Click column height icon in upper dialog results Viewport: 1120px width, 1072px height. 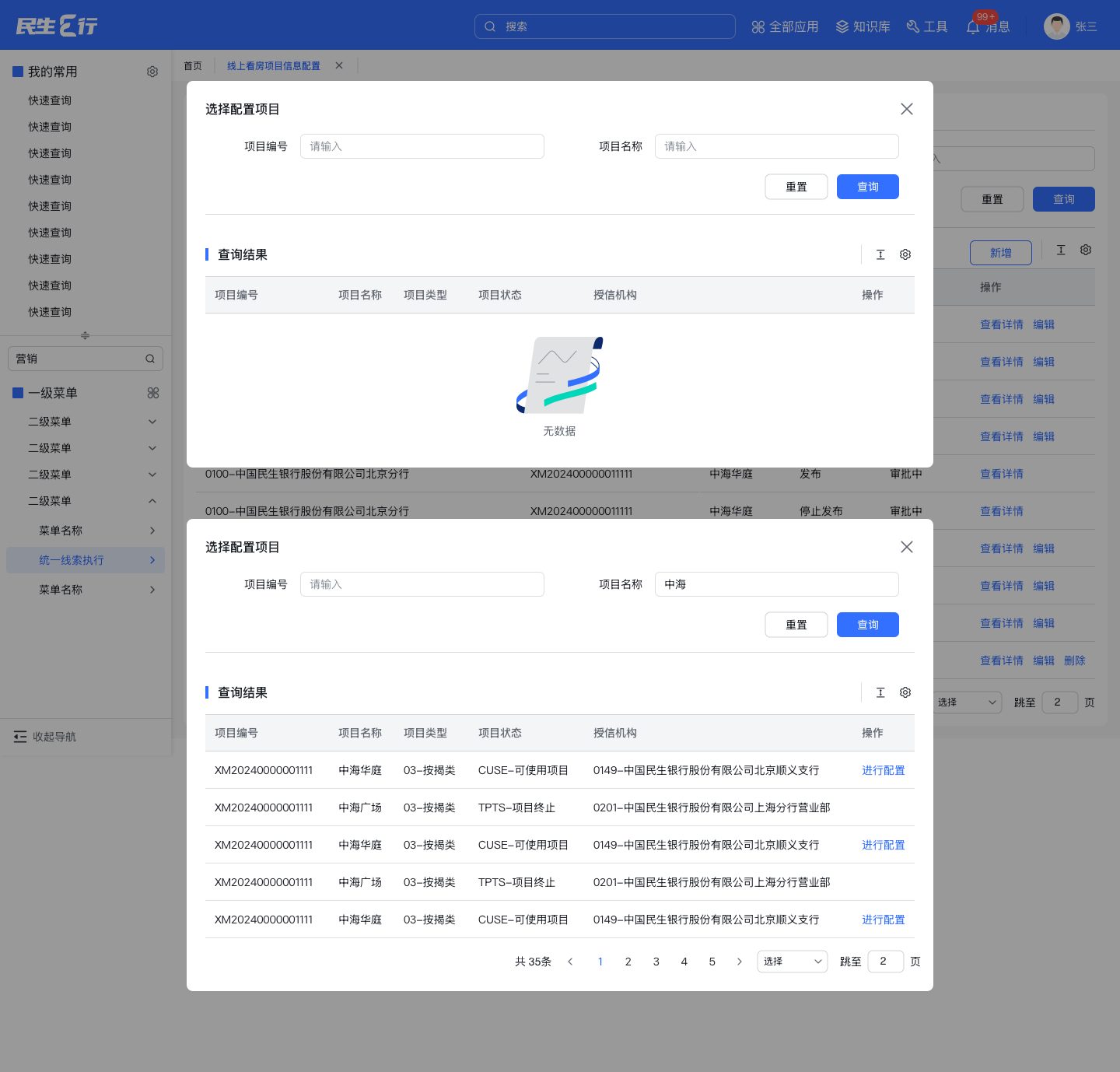click(x=880, y=254)
